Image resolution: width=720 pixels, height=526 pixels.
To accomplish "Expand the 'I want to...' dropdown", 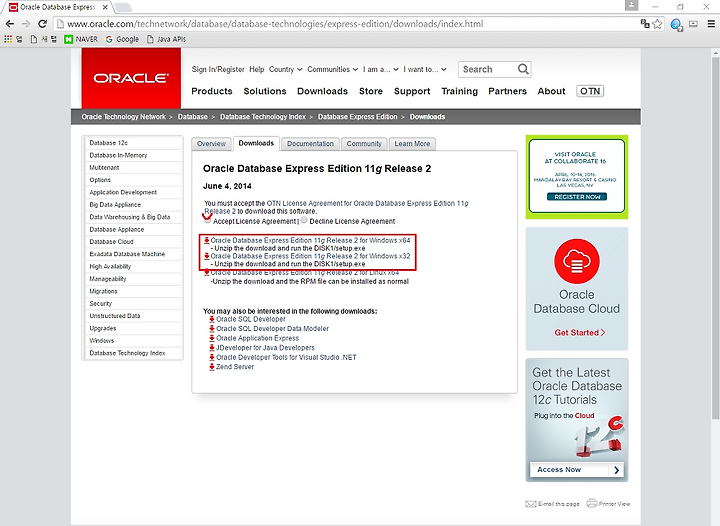I will 425,69.
